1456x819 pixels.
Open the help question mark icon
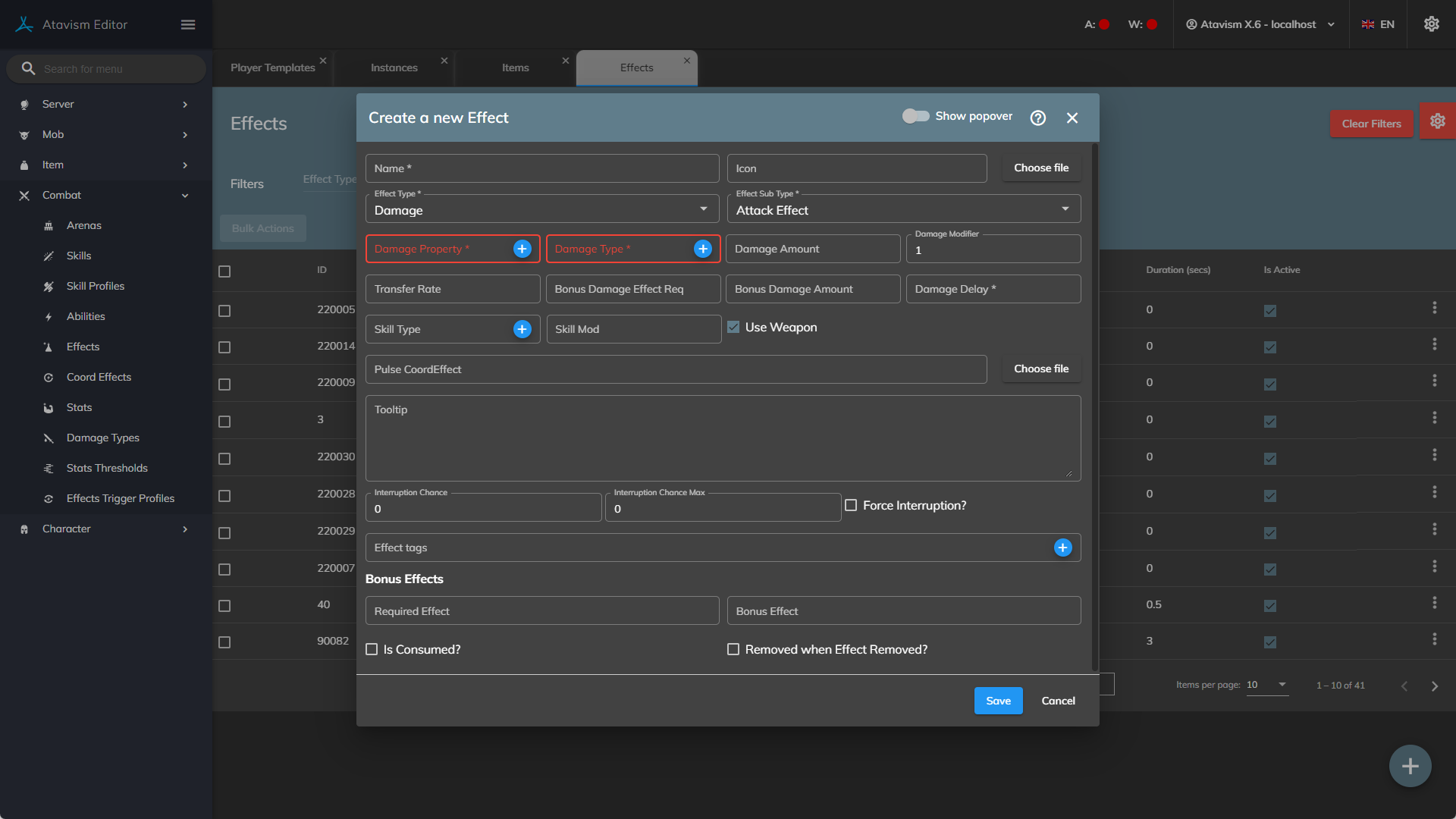[x=1037, y=118]
